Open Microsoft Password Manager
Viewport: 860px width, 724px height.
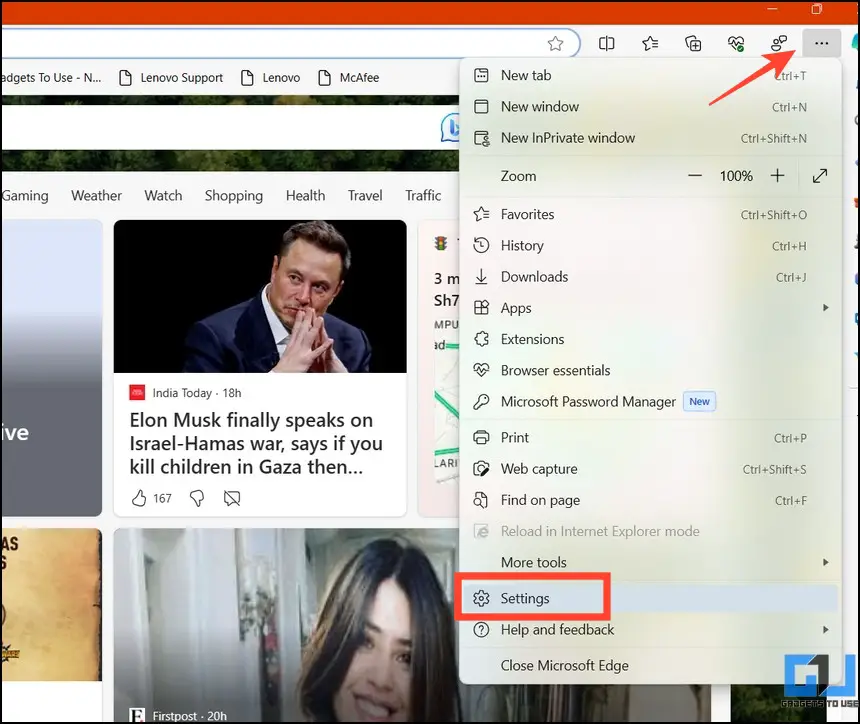650,402
